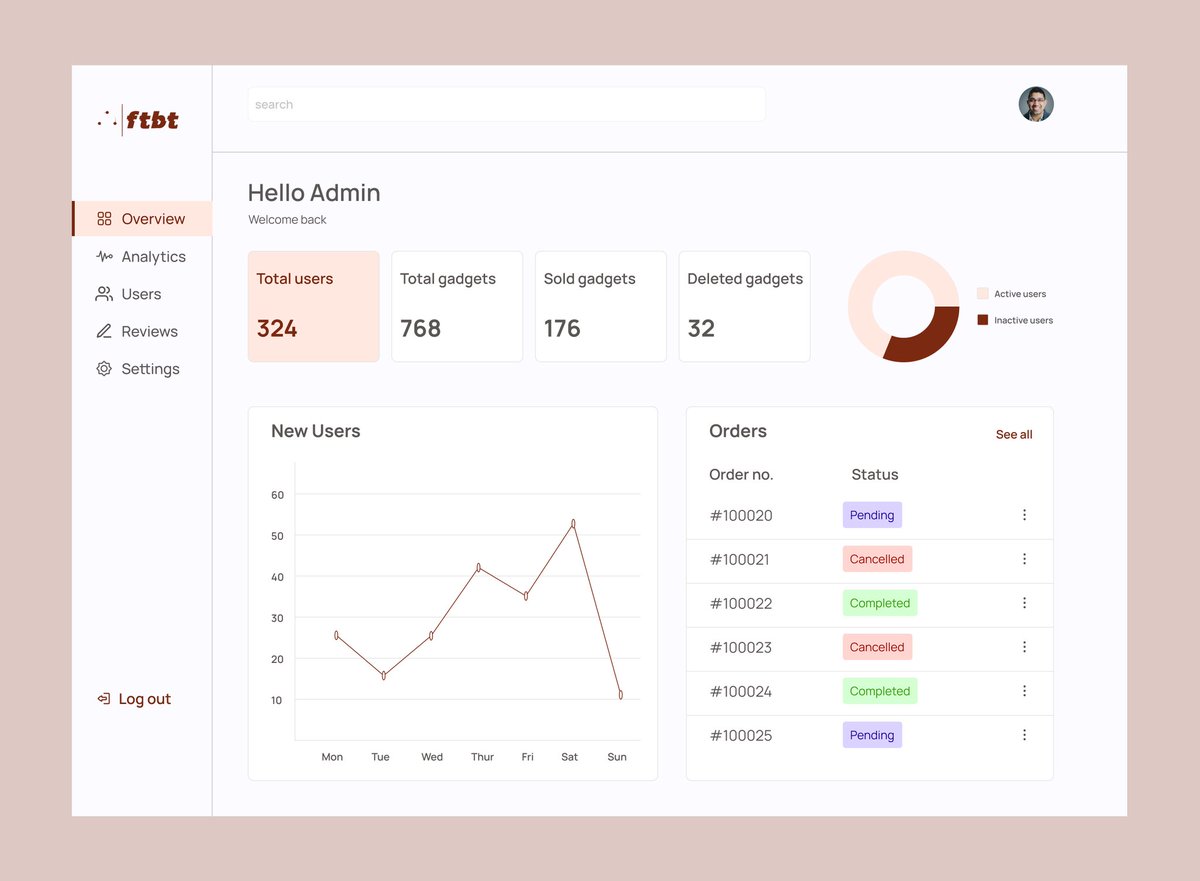Toggle the Pending status badge on order #100020

(x=871, y=515)
